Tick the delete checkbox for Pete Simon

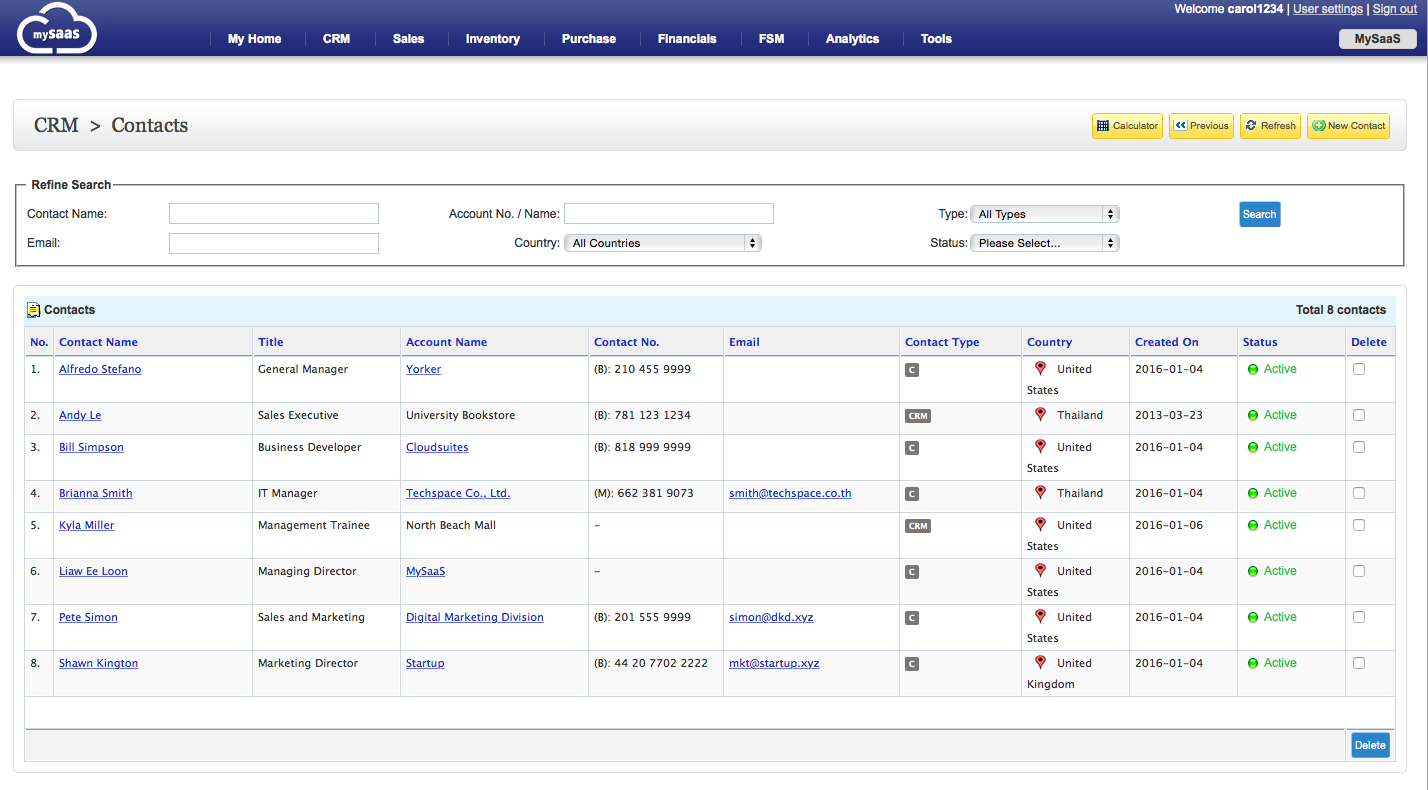pyautogui.click(x=1358, y=617)
